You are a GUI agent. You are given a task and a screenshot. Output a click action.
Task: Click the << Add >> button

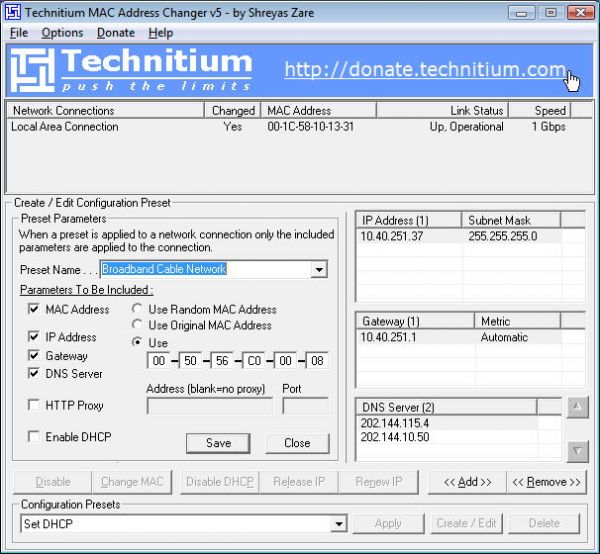pyautogui.click(x=467, y=482)
